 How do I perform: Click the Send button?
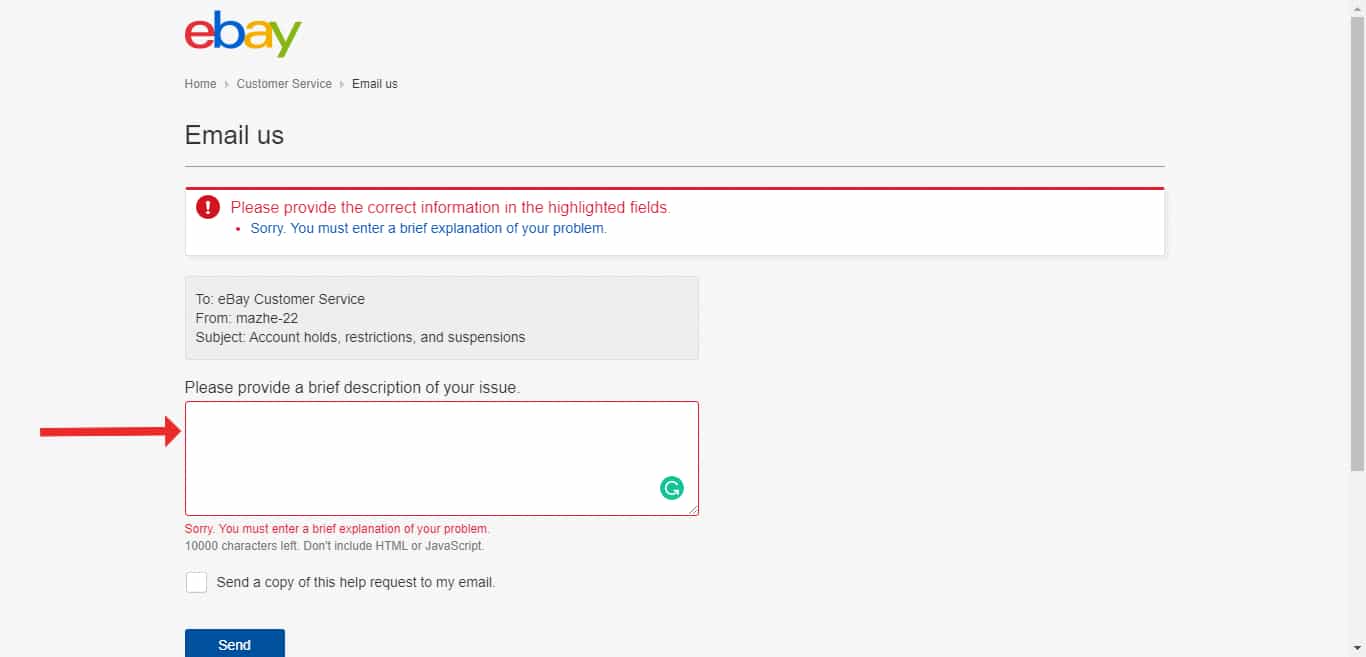(x=234, y=644)
